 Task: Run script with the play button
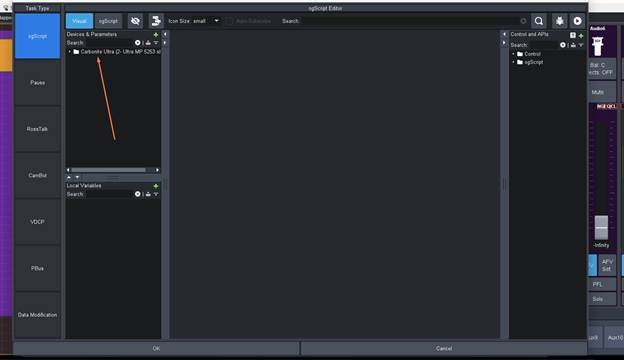(x=577, y=21)
